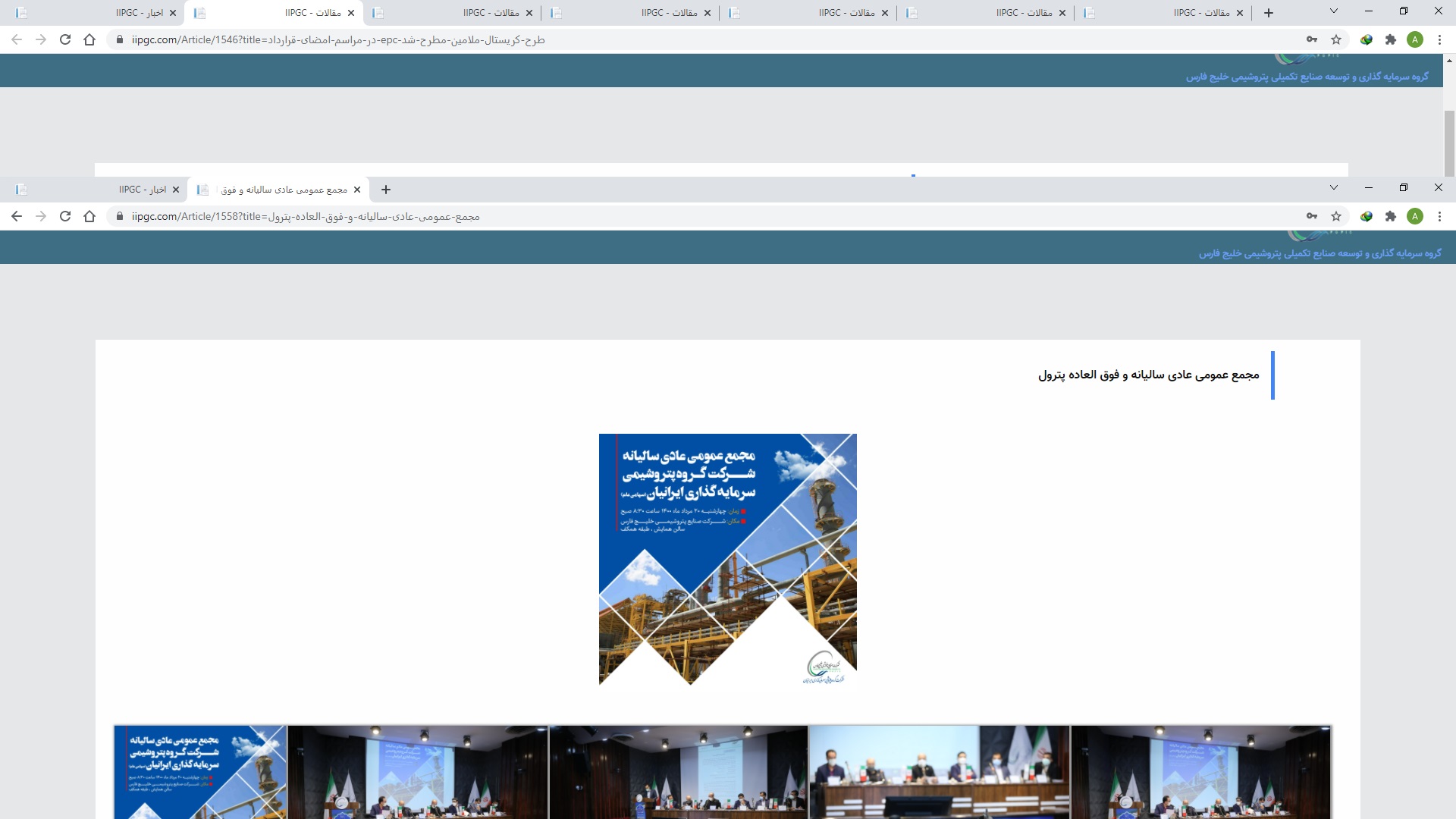1456x819 pixels.
Task: Click the home icon in the lower window
Action: click(x=89, y=217)
